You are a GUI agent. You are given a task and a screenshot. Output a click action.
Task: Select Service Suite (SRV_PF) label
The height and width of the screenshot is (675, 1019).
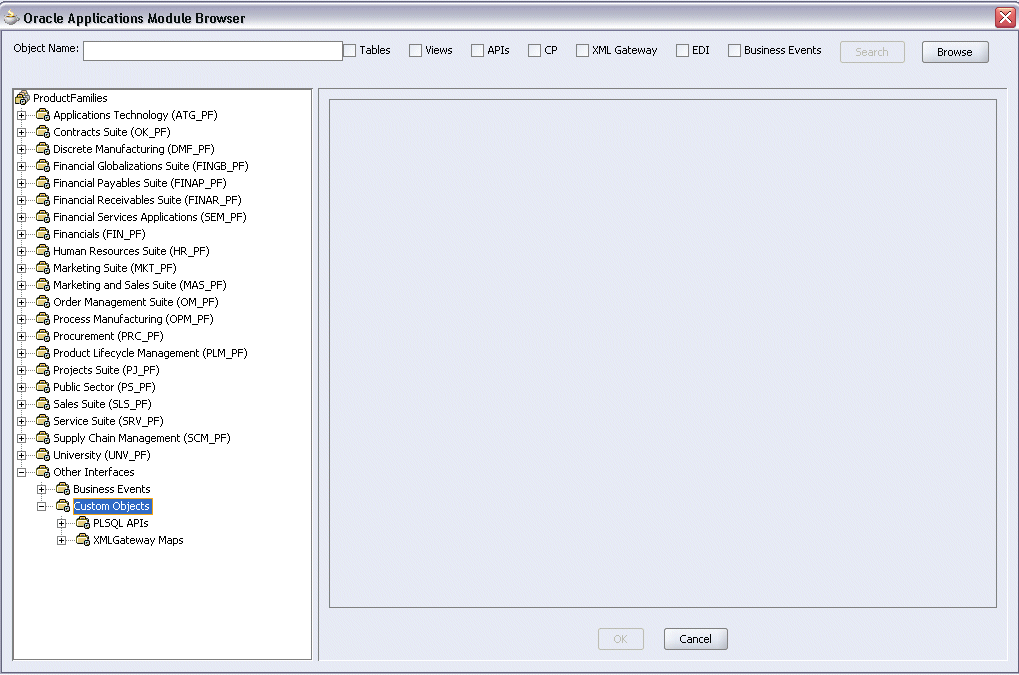coord(108,421)
